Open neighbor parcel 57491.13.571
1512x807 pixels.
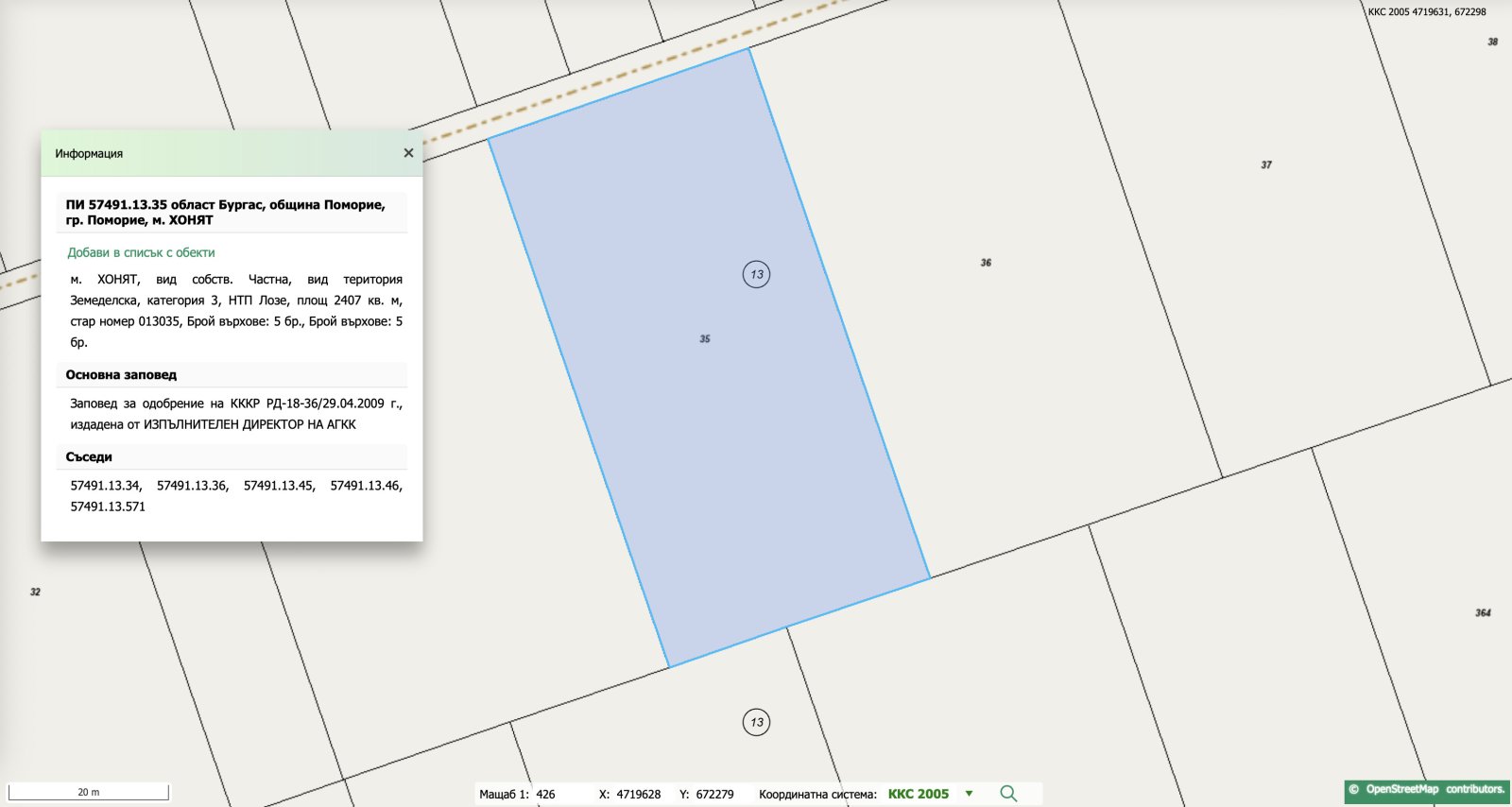[108, 507]
